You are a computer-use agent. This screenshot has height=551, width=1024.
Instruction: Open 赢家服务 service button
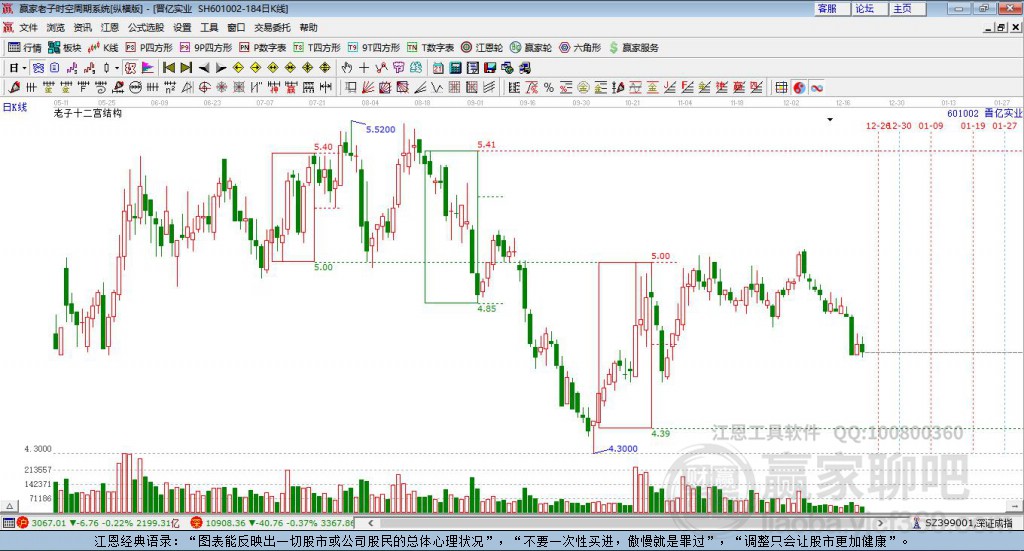[633, 48]
